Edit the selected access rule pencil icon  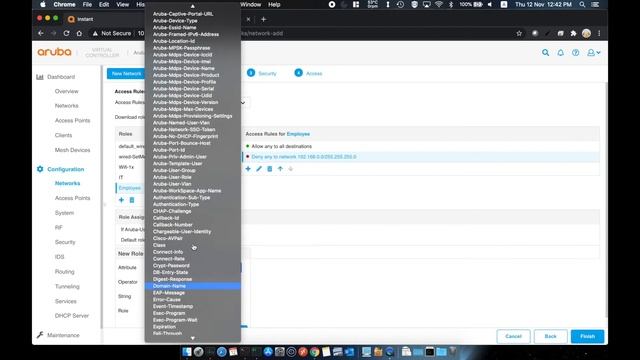pyautogui.click(x=259, y=169)
